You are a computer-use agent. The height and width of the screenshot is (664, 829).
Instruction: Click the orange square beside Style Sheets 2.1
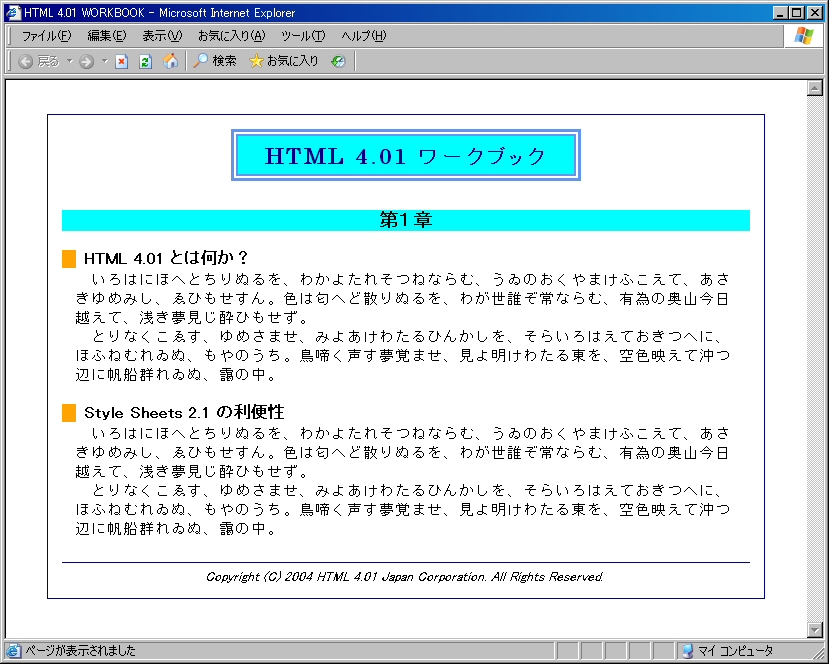[x=69, y=413]
